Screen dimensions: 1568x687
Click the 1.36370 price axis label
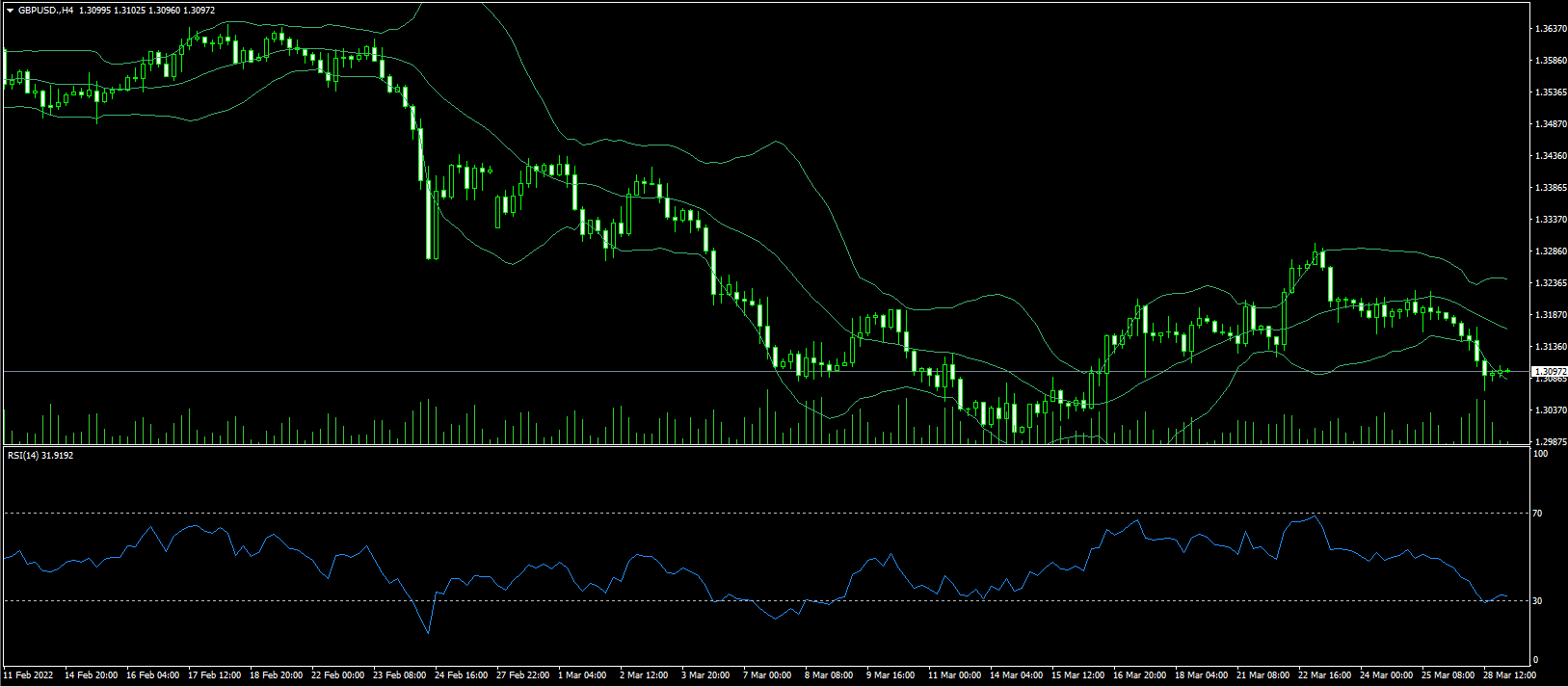[x=1550, y=29]
